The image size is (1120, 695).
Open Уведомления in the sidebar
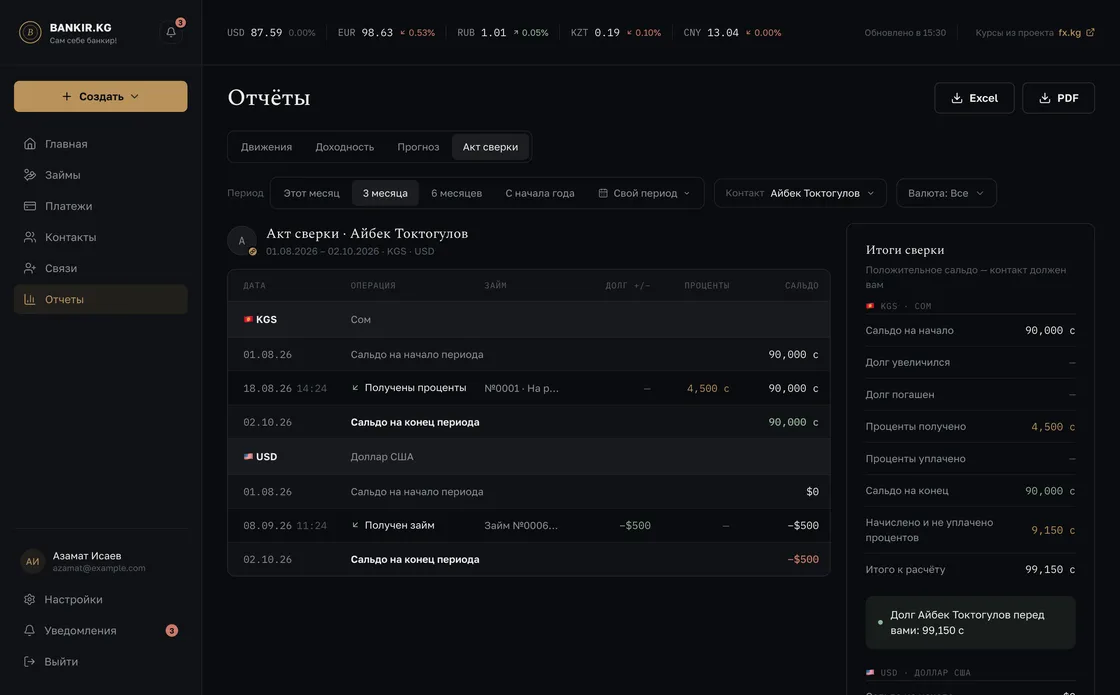(101, 631)
